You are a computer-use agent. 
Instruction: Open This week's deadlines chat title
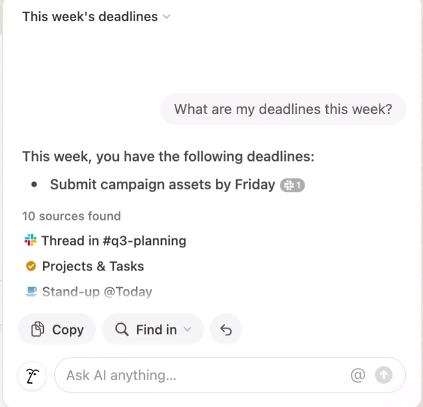coord(90,16)
